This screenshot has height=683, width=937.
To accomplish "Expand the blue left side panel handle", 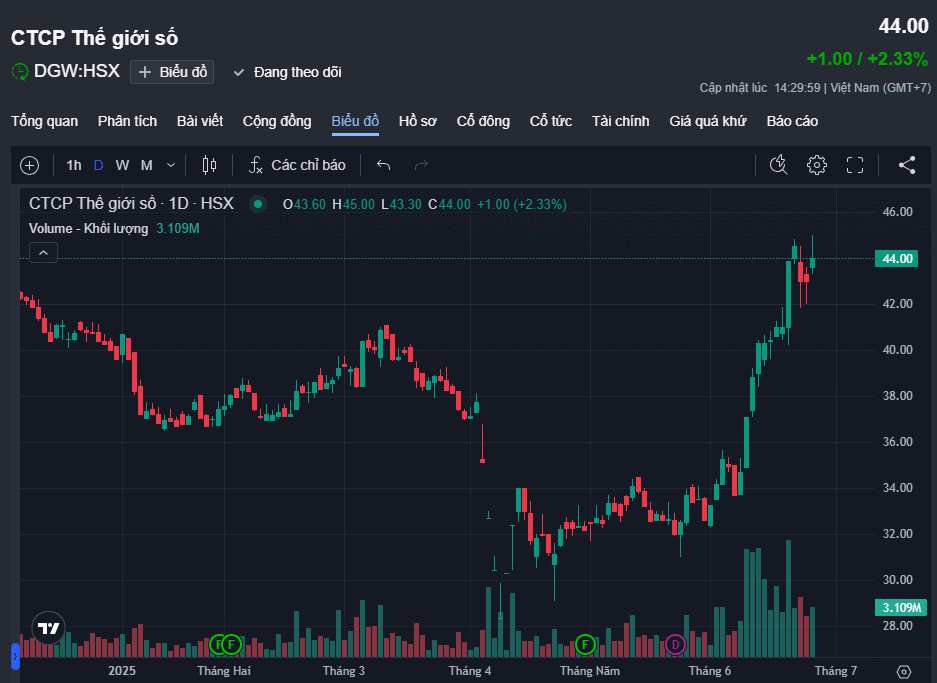I will [x=16, y=656].
